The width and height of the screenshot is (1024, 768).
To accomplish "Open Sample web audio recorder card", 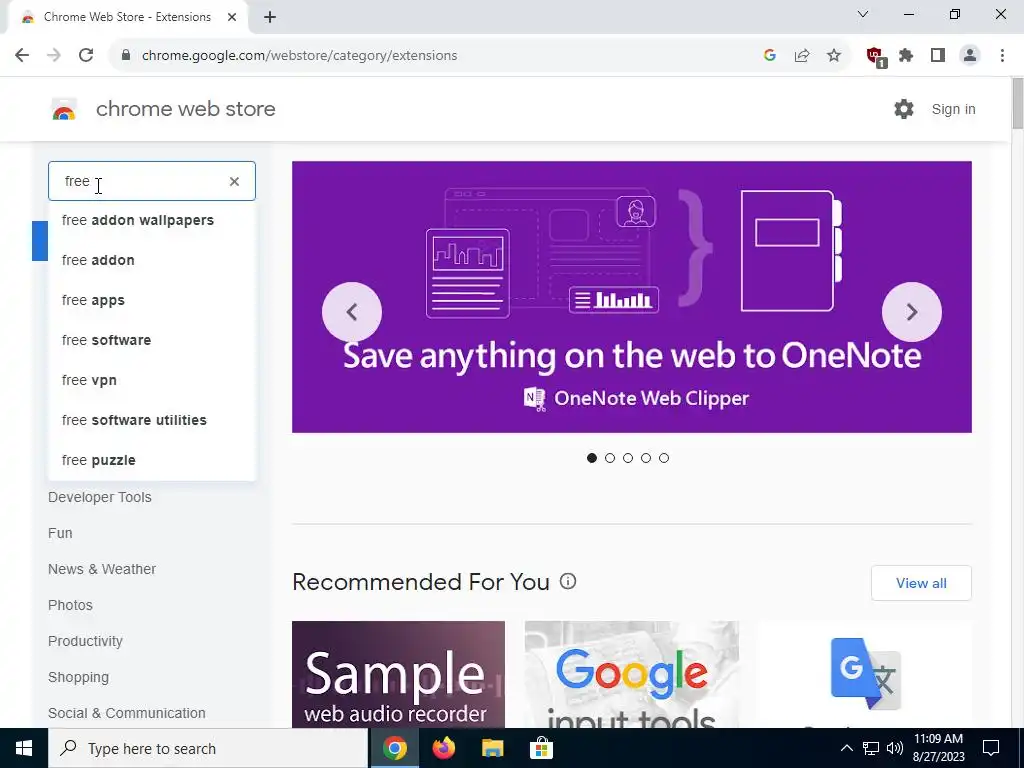I will click(398, 675).
